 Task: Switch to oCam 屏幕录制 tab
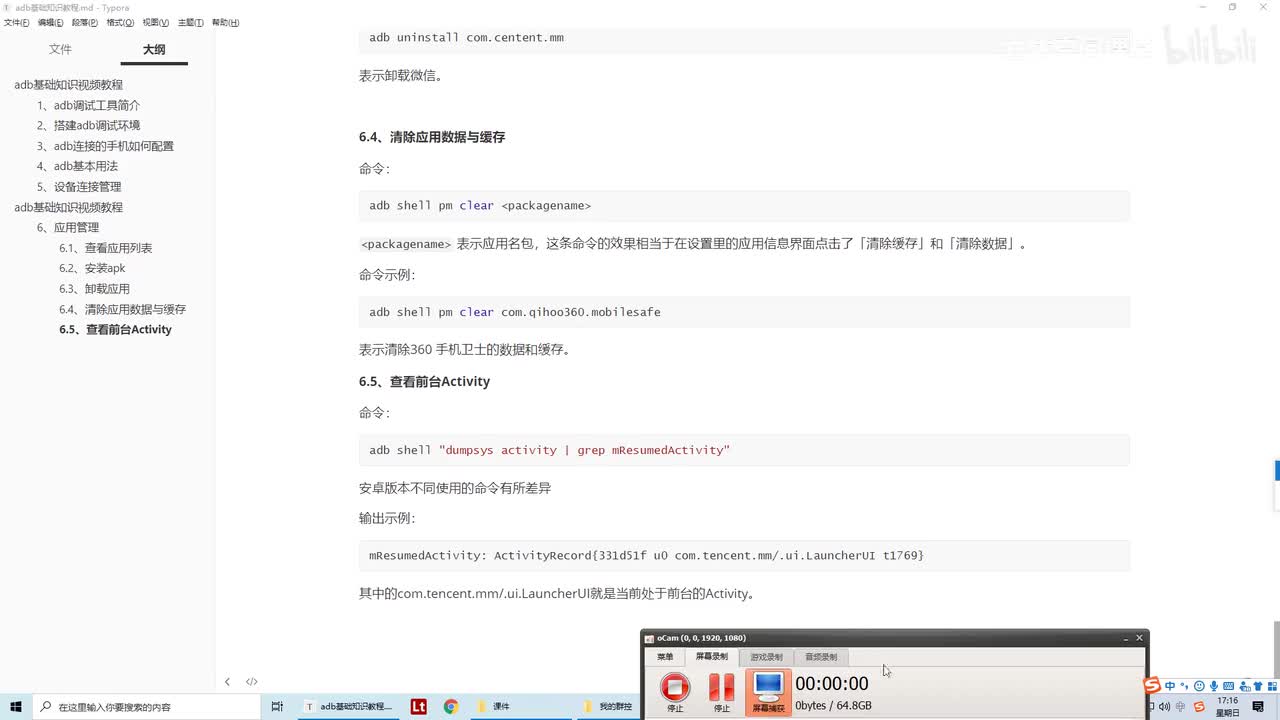[712, 657]
